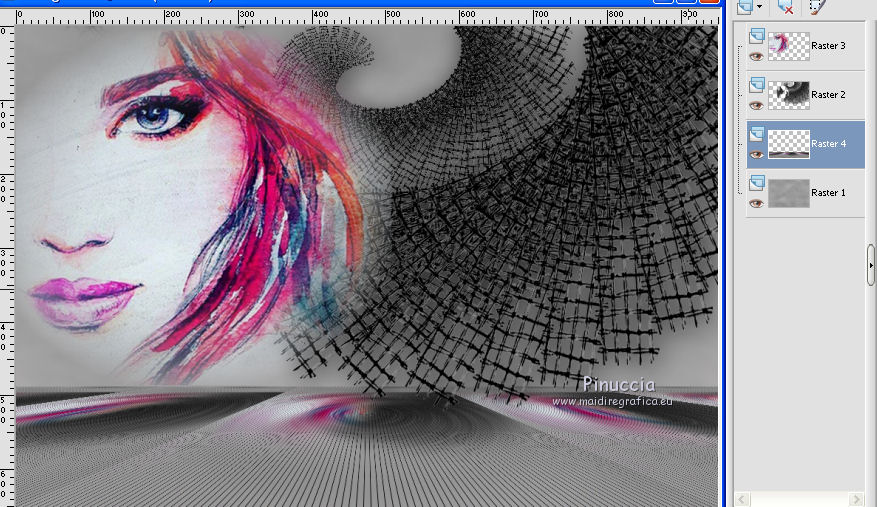Hide the Raster 2 layer
The width and height of the screenshot is (877, 507).
(756, 105)
